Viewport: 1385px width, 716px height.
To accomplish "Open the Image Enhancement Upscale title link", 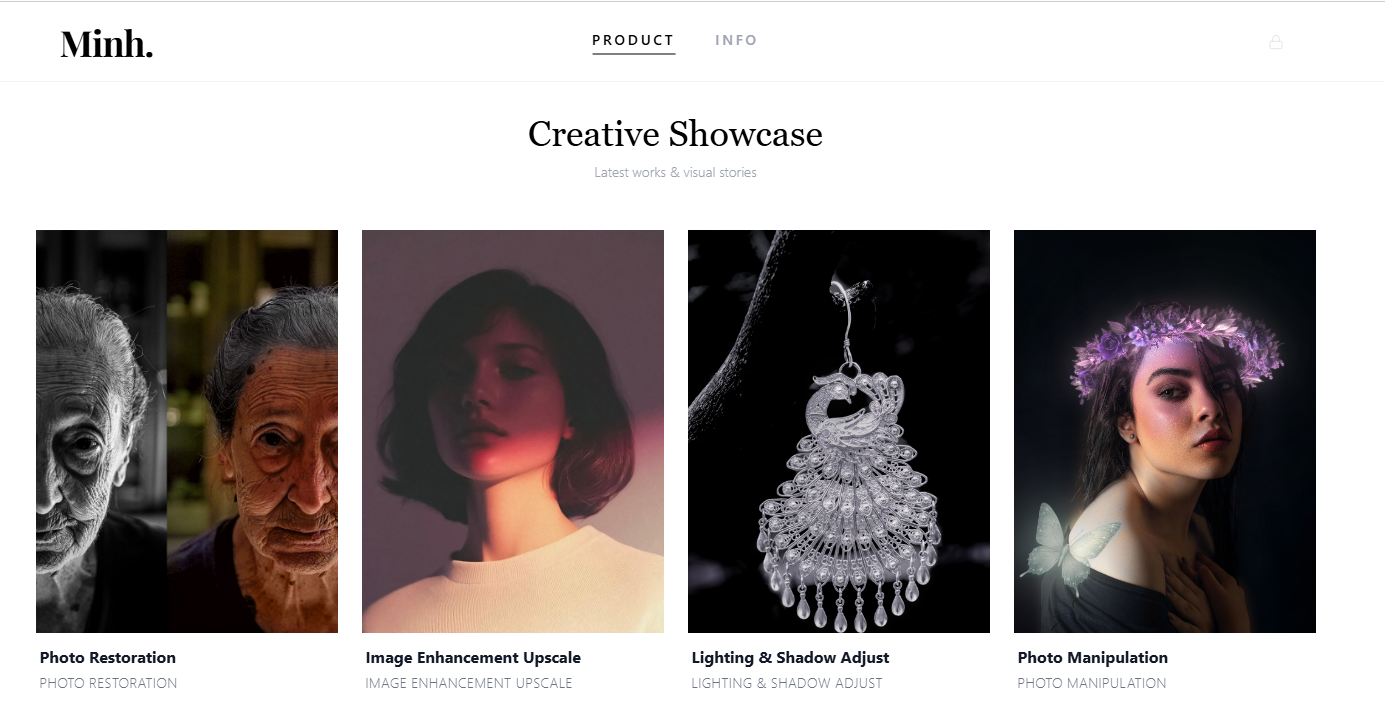I will point(473,657).
